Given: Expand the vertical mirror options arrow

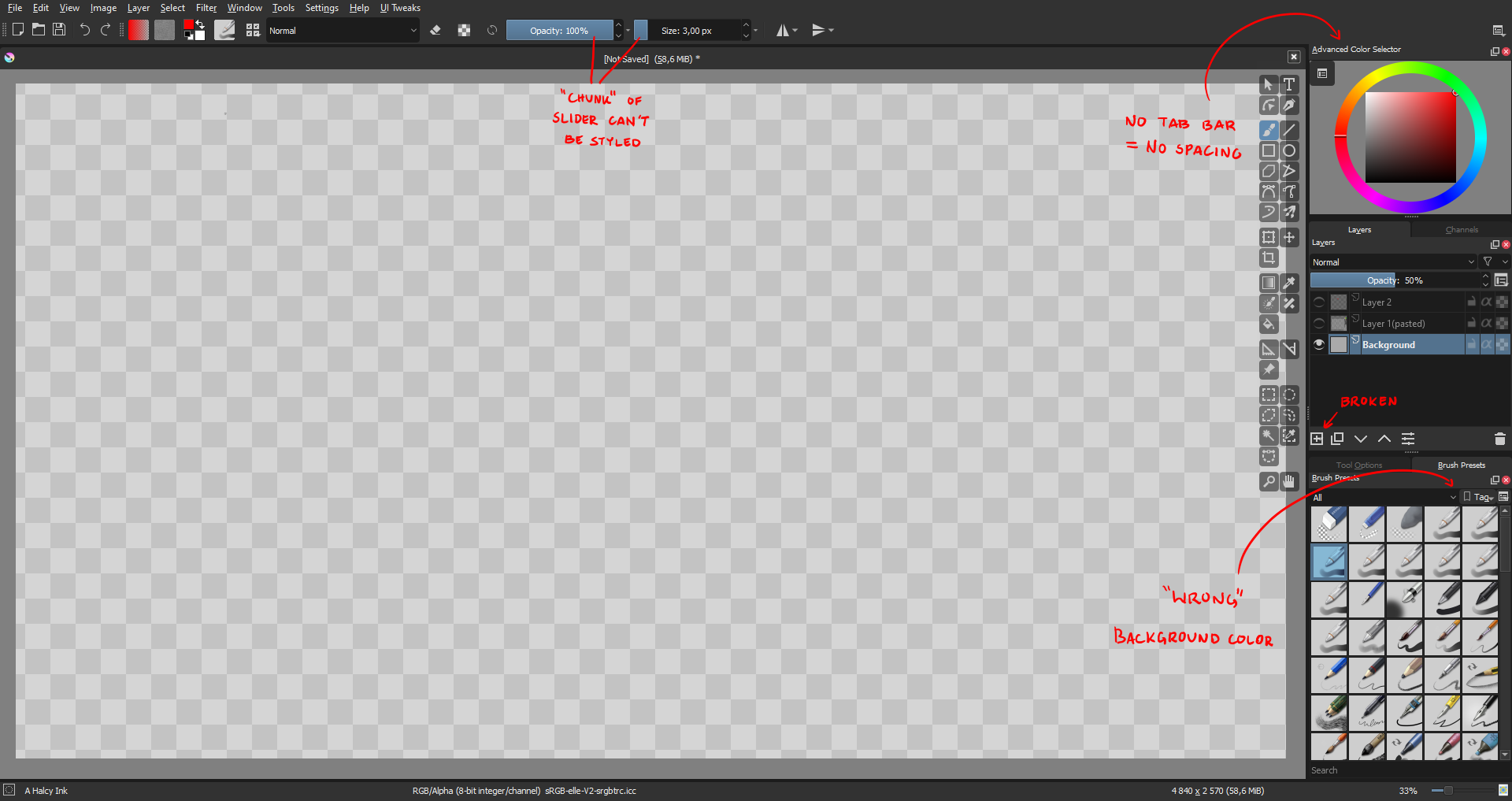Looking at the screenshot, I should click(832, 30).
